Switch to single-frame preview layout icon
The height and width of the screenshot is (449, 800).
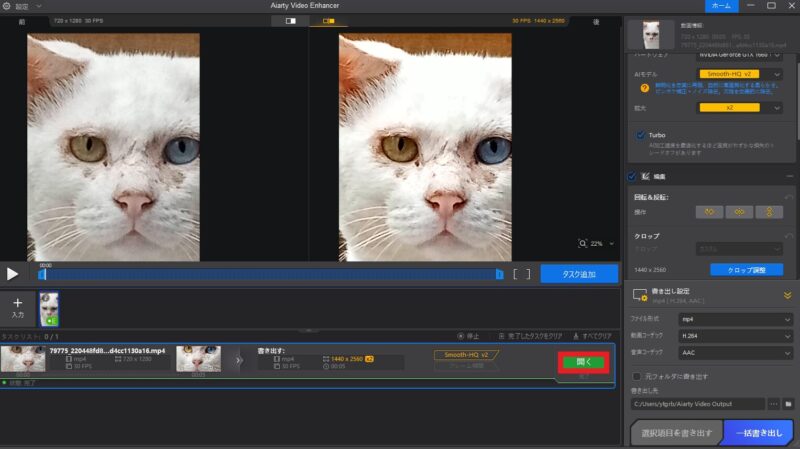291,20
